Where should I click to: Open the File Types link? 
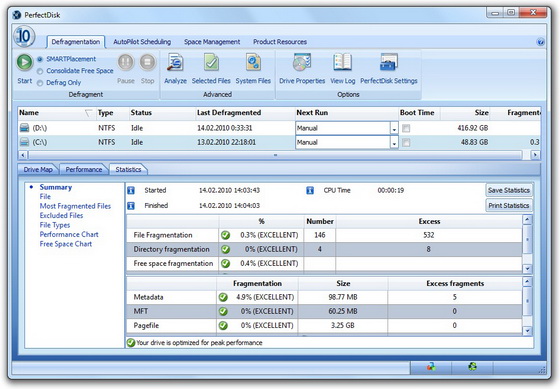55,225
